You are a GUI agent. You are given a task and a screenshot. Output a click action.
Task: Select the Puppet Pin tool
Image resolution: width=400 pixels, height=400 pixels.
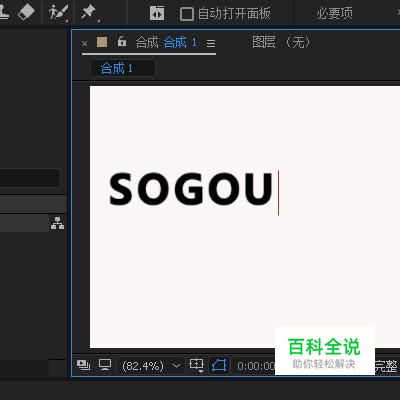pos(89,13)
